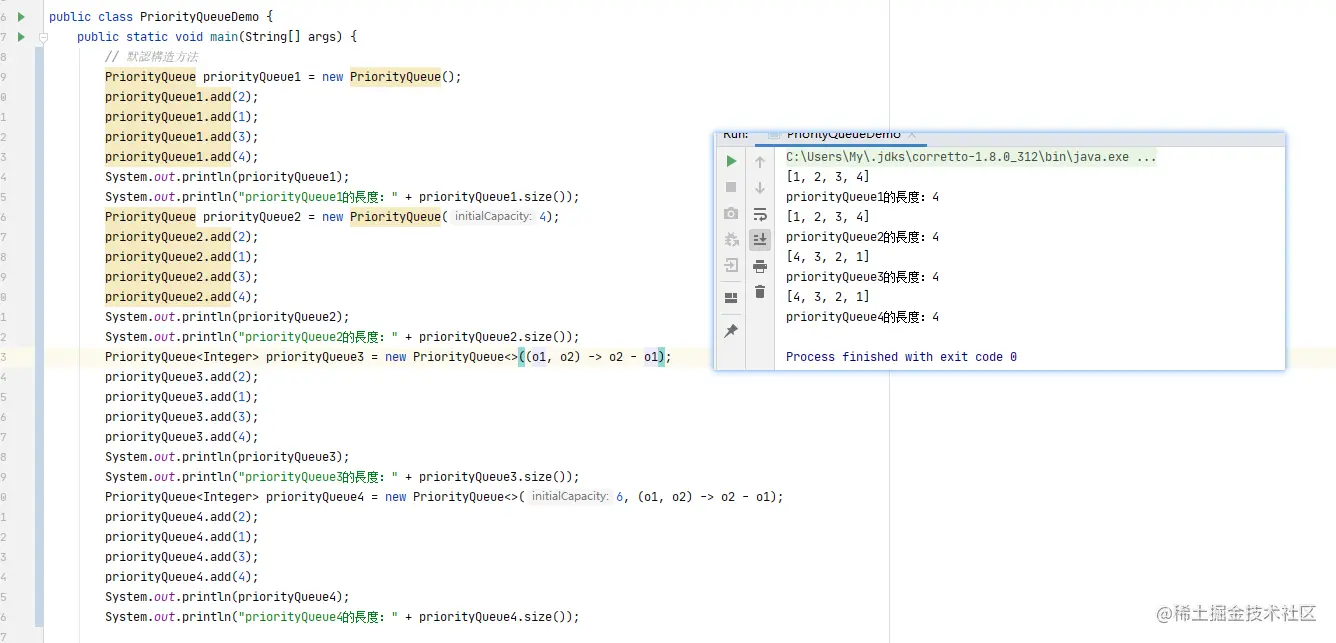This screenshot has width=1336, height=643.
Task: Click line printing priorityQueue4.size()
Action: tap(342, 617)
